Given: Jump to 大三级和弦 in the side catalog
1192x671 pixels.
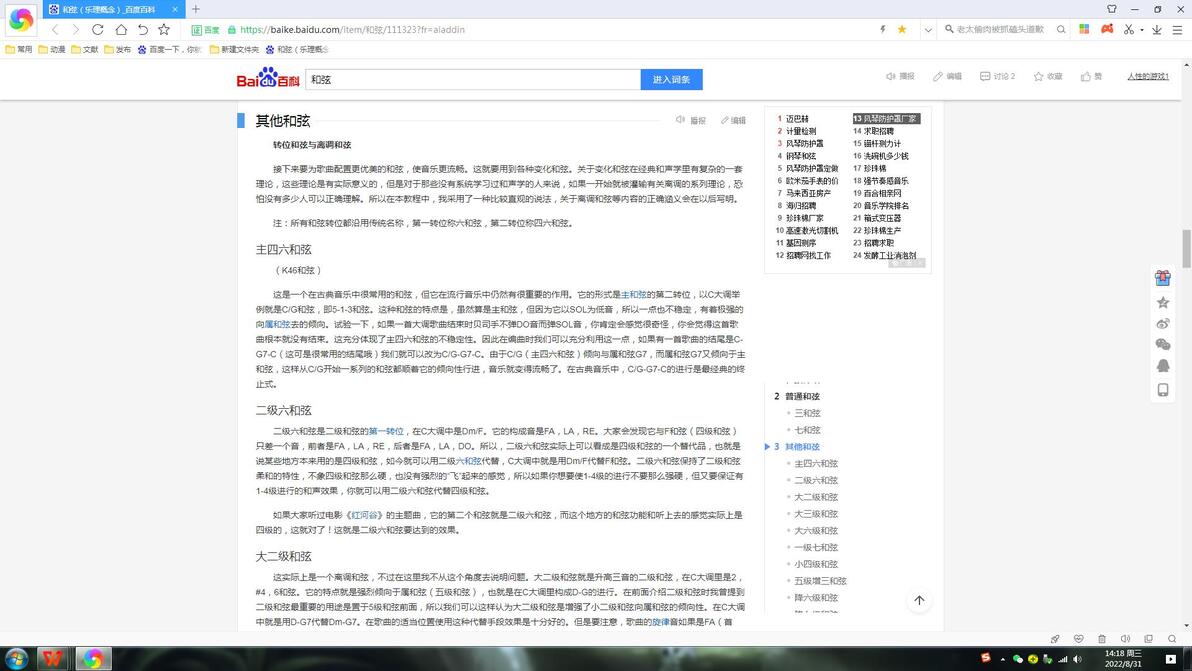Looking at the screenshot, I should [x=816, y=513].
